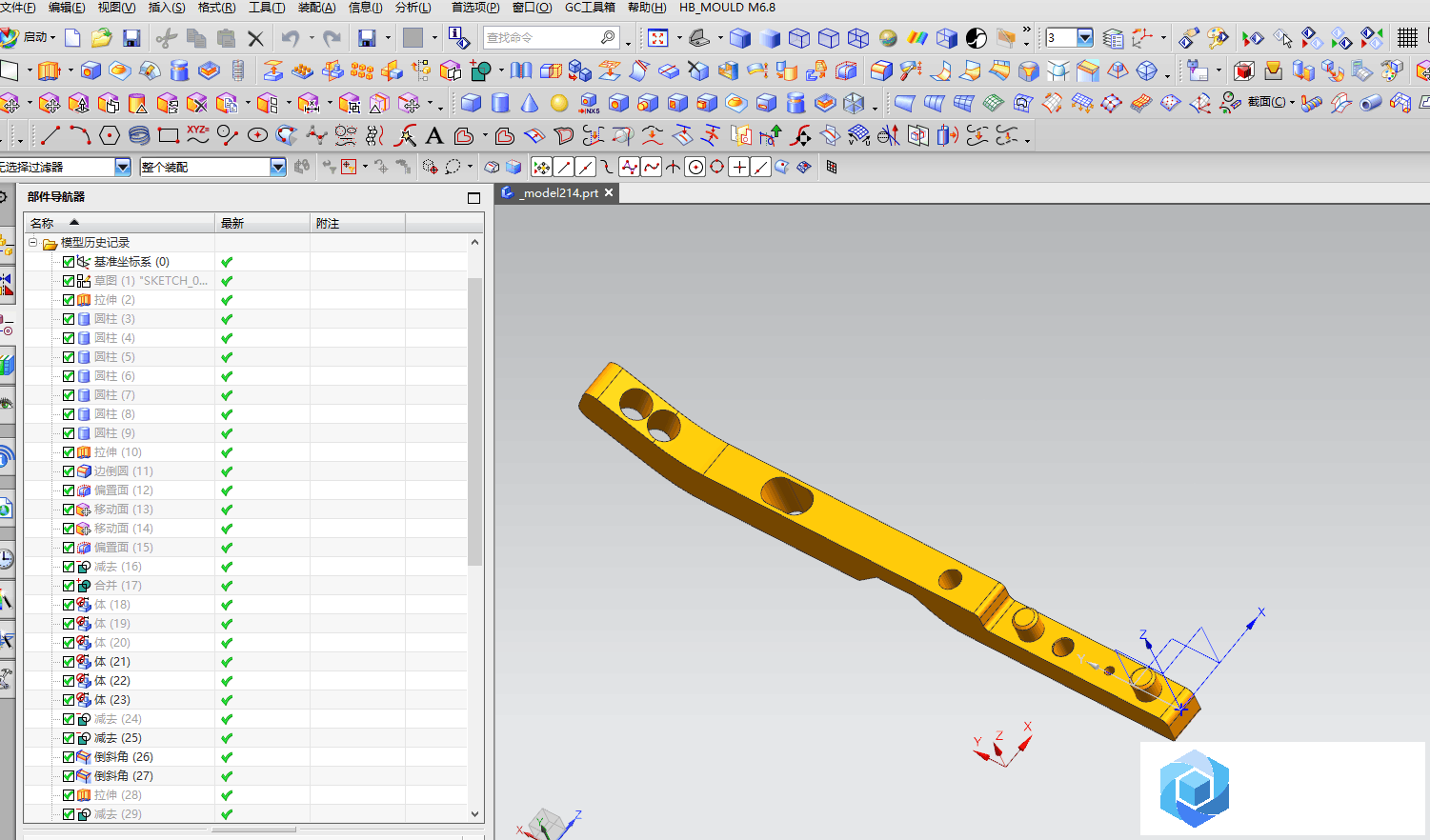The image size is (1430, 840).
Task: Click the Sphere primitive icon
Action: click(559, 103)
